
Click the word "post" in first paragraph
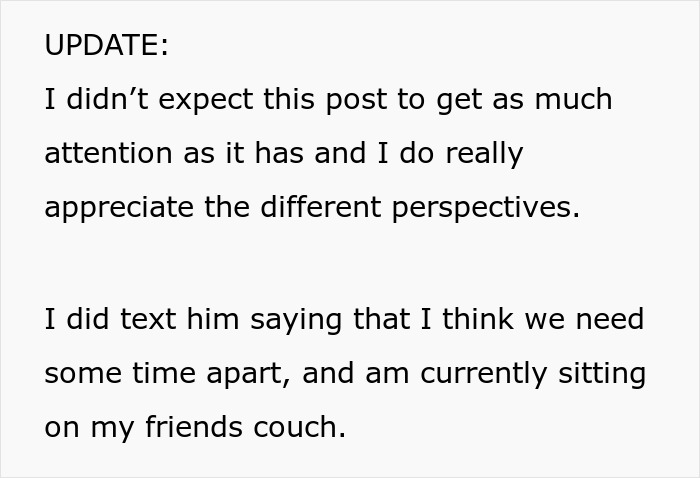point(342,100)
